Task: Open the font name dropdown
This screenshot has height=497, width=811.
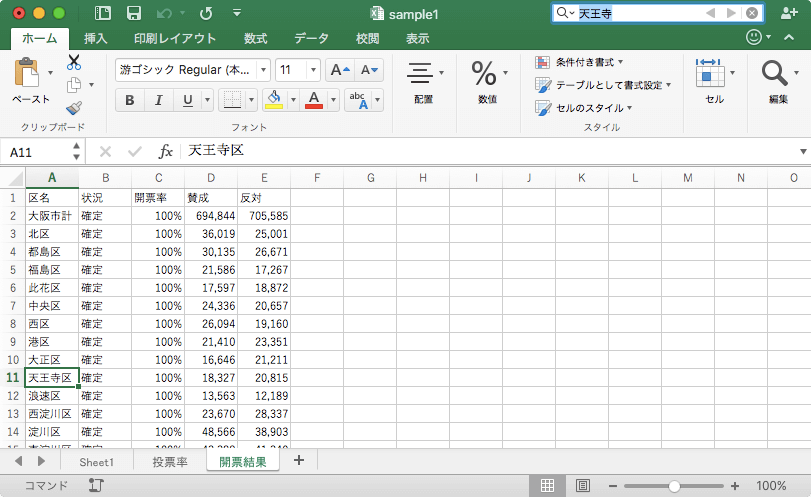Action: point(263,70)
